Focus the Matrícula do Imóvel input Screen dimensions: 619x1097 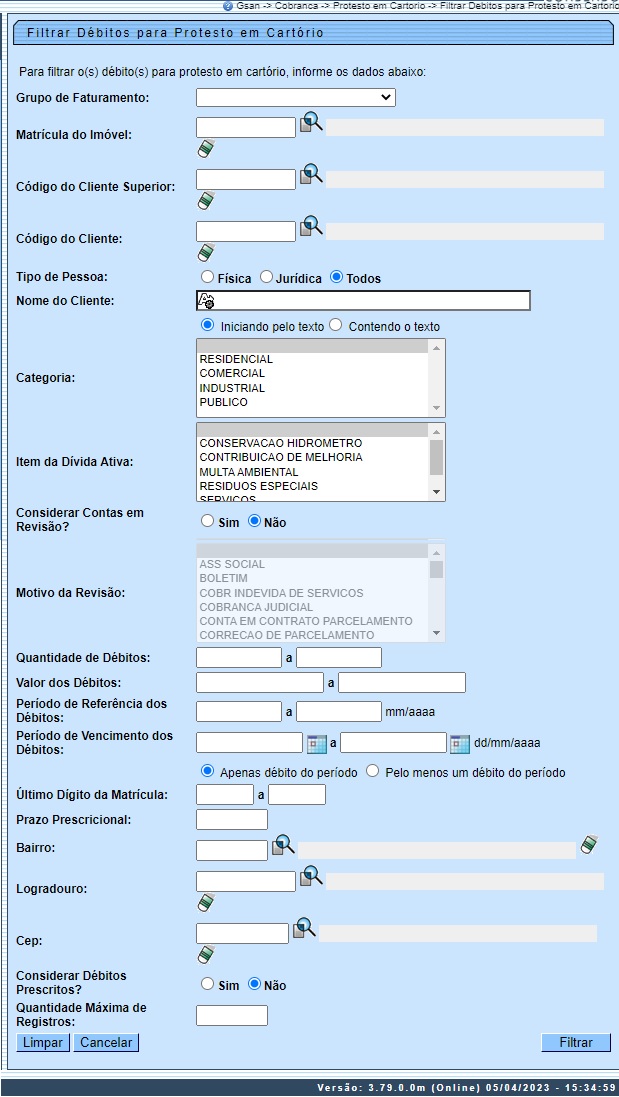point(246,127)
